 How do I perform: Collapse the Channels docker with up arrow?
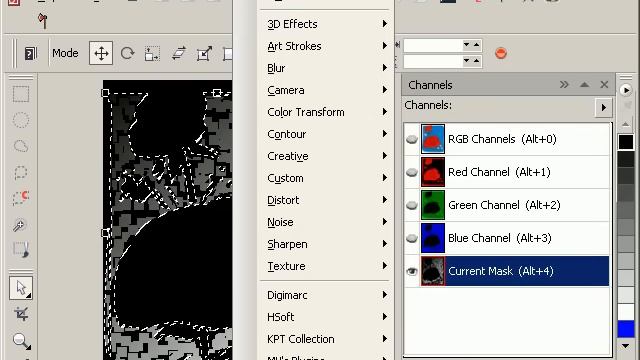584,84
